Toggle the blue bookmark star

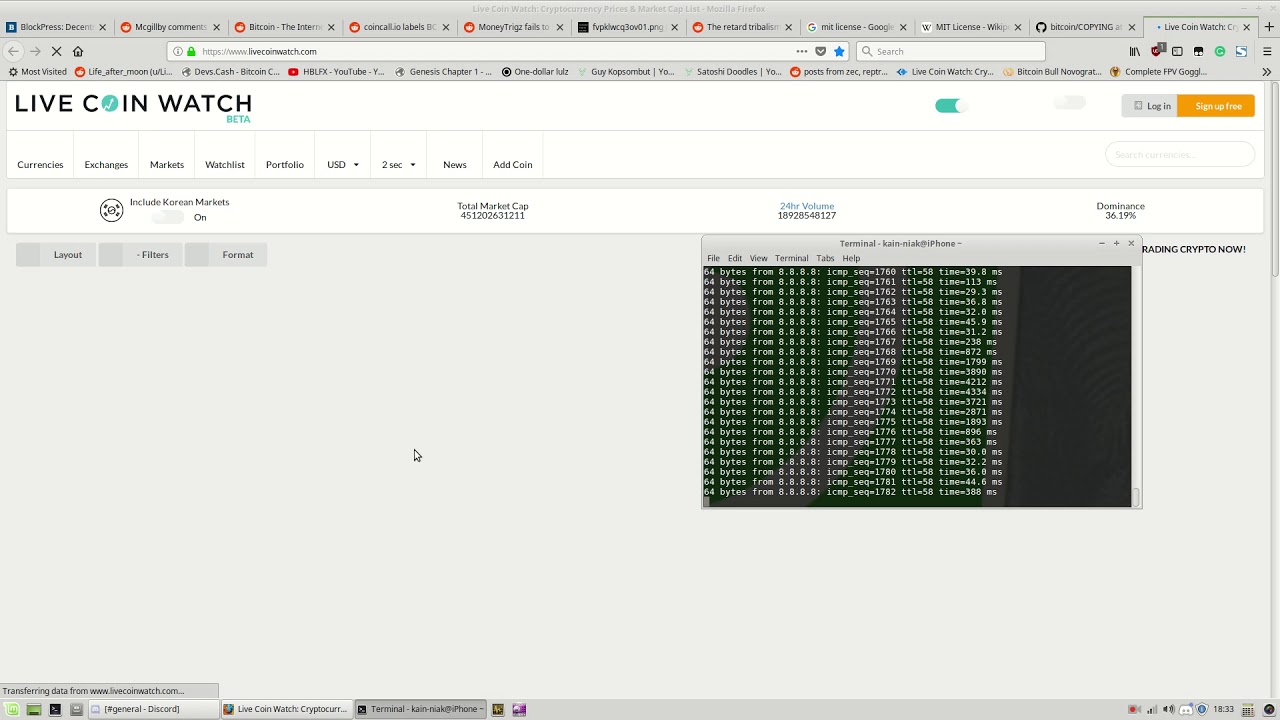(839, 51)
